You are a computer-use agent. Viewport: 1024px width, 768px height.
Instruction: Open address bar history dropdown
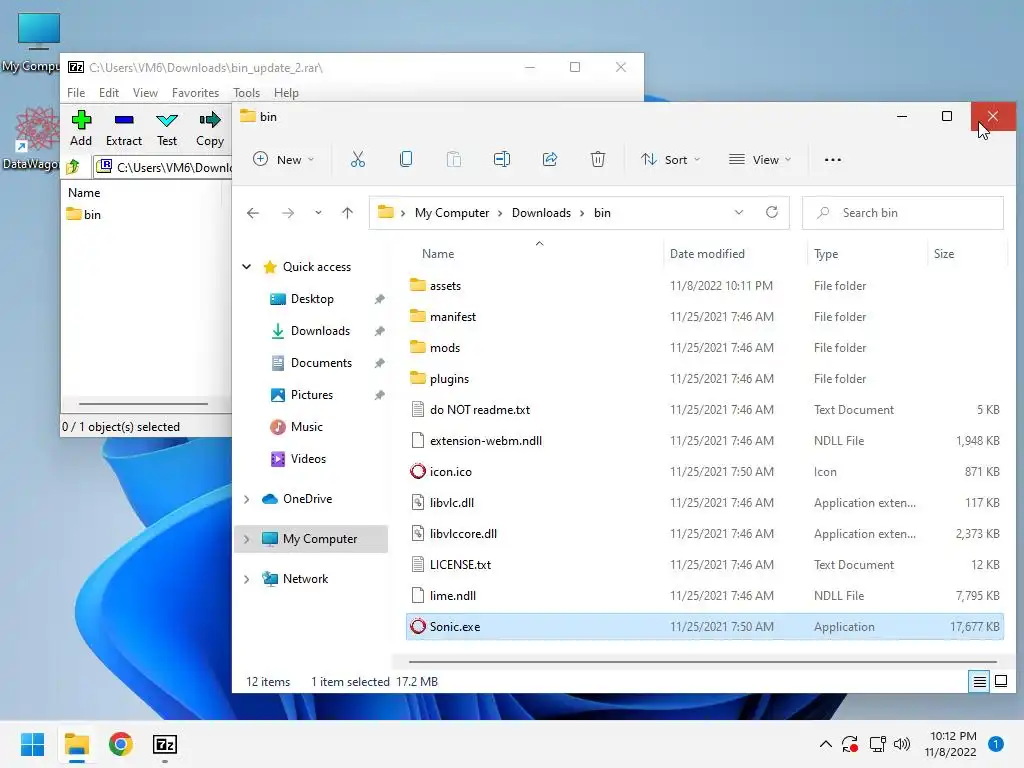coord(739,212)
